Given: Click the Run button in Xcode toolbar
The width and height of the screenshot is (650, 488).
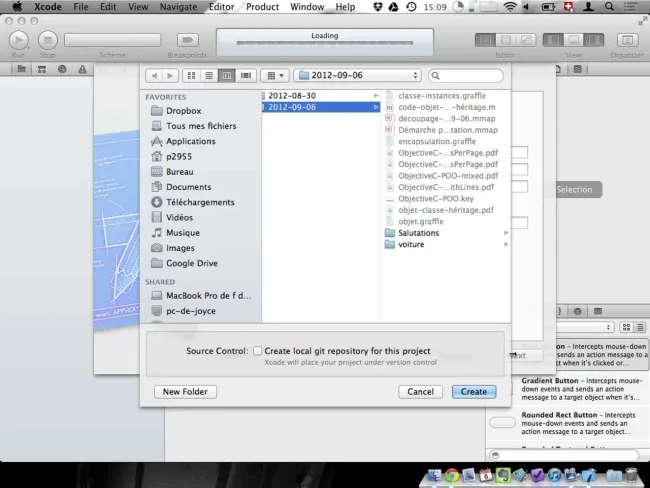Looking at the screenshot, I should (19, 40).
